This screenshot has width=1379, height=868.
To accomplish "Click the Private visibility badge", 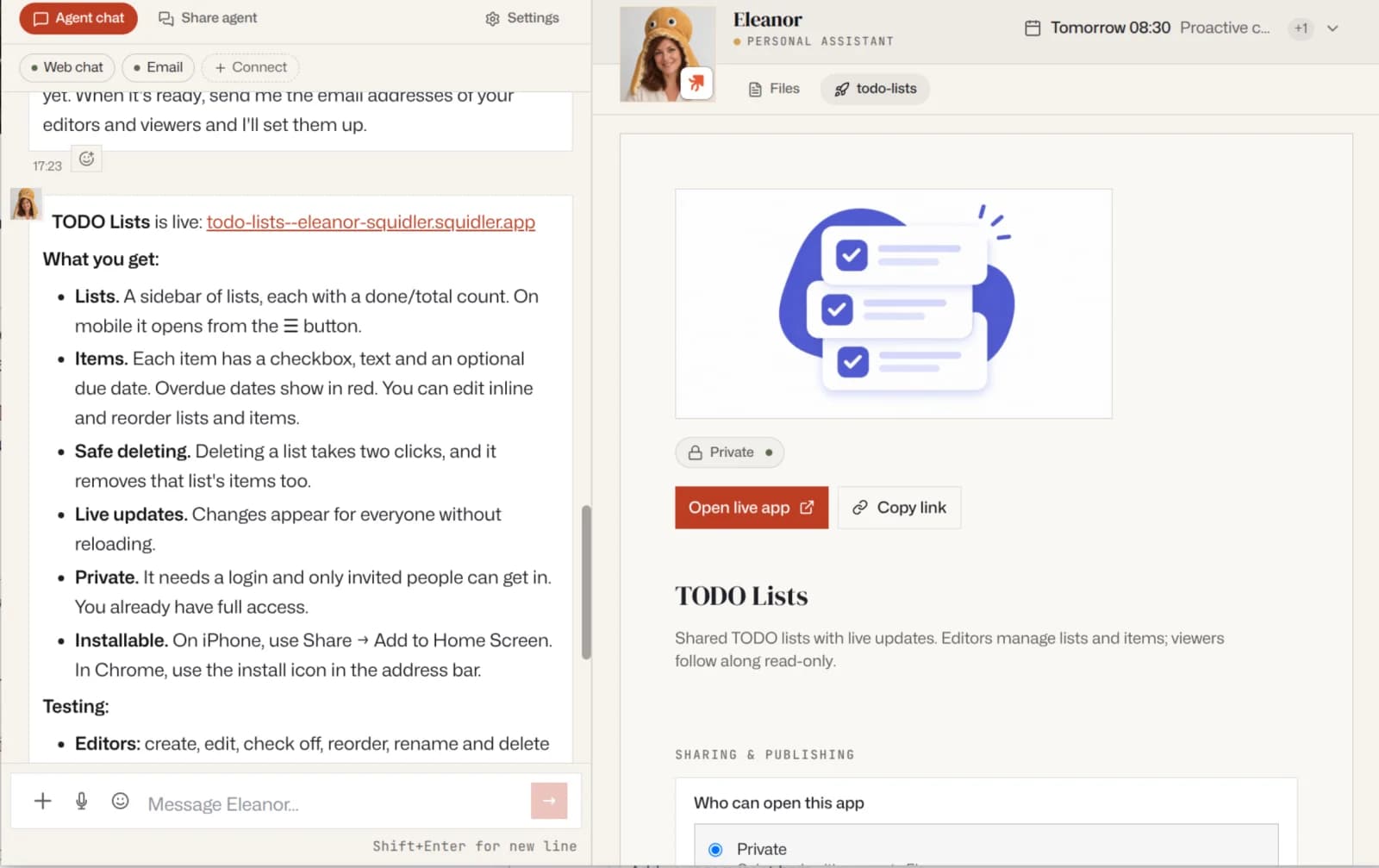I will tap(730, 453).
